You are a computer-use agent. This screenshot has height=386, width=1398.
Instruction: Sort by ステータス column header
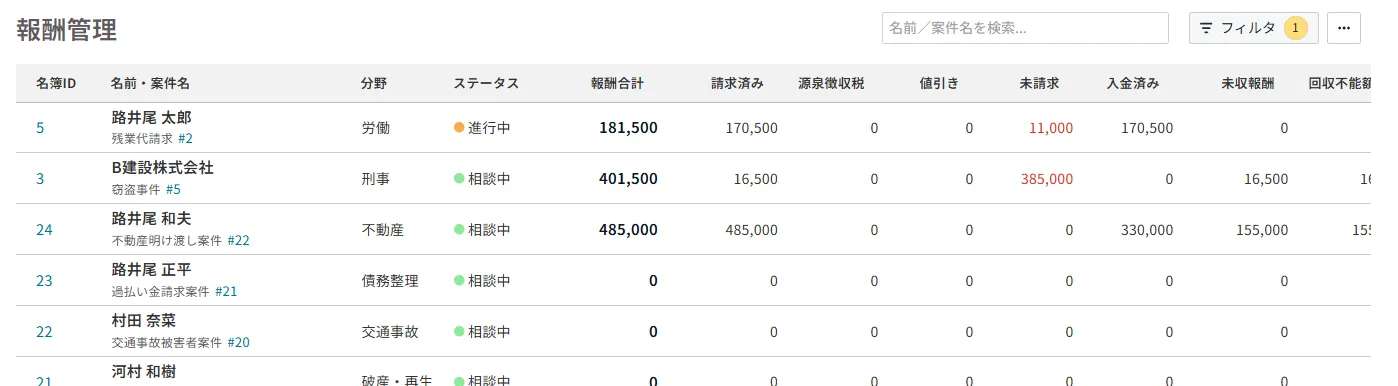click(486, 83)
